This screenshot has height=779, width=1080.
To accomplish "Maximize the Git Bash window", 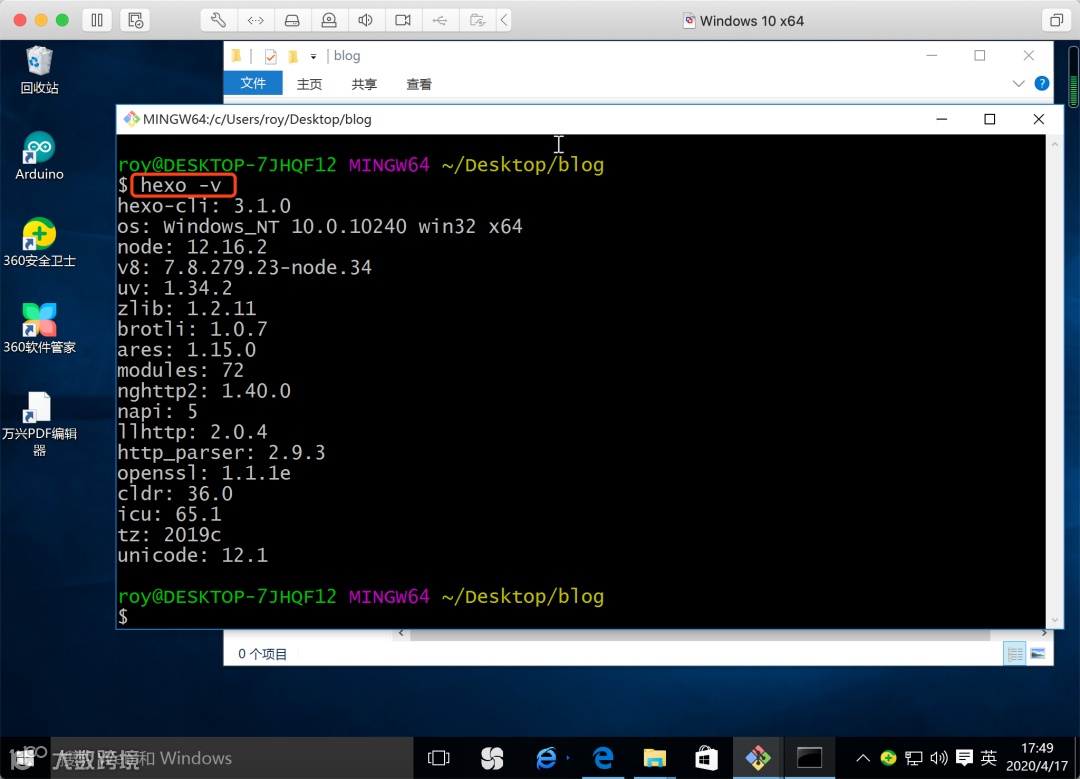I will click(990, 119).
